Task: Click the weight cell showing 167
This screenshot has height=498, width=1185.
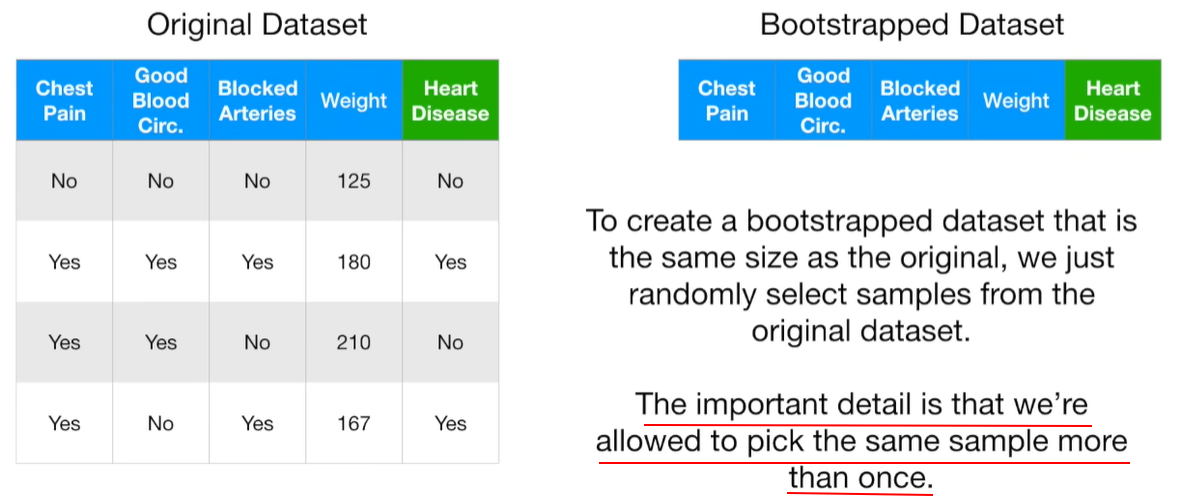Action: (354, 424)
